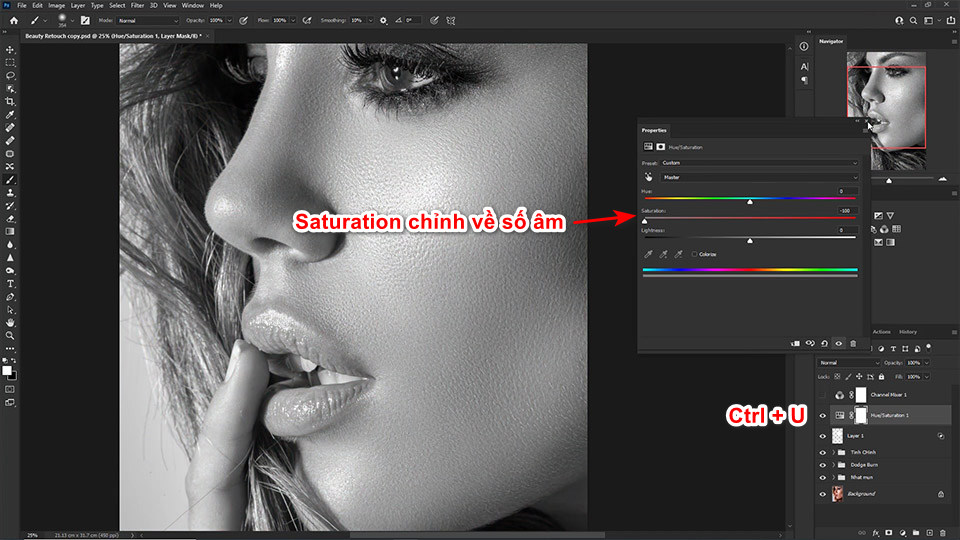Click the on-image targeted adjustment hand tool

pyautogui.click(x=648, y=177)
